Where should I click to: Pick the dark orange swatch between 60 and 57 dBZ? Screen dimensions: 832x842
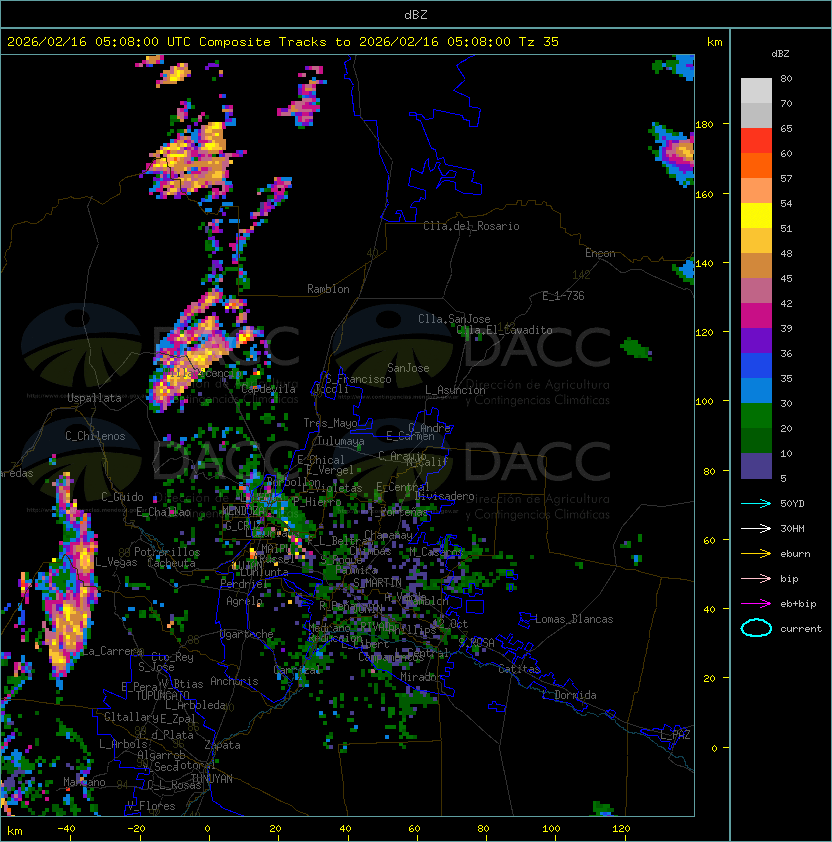click(756, 165)
